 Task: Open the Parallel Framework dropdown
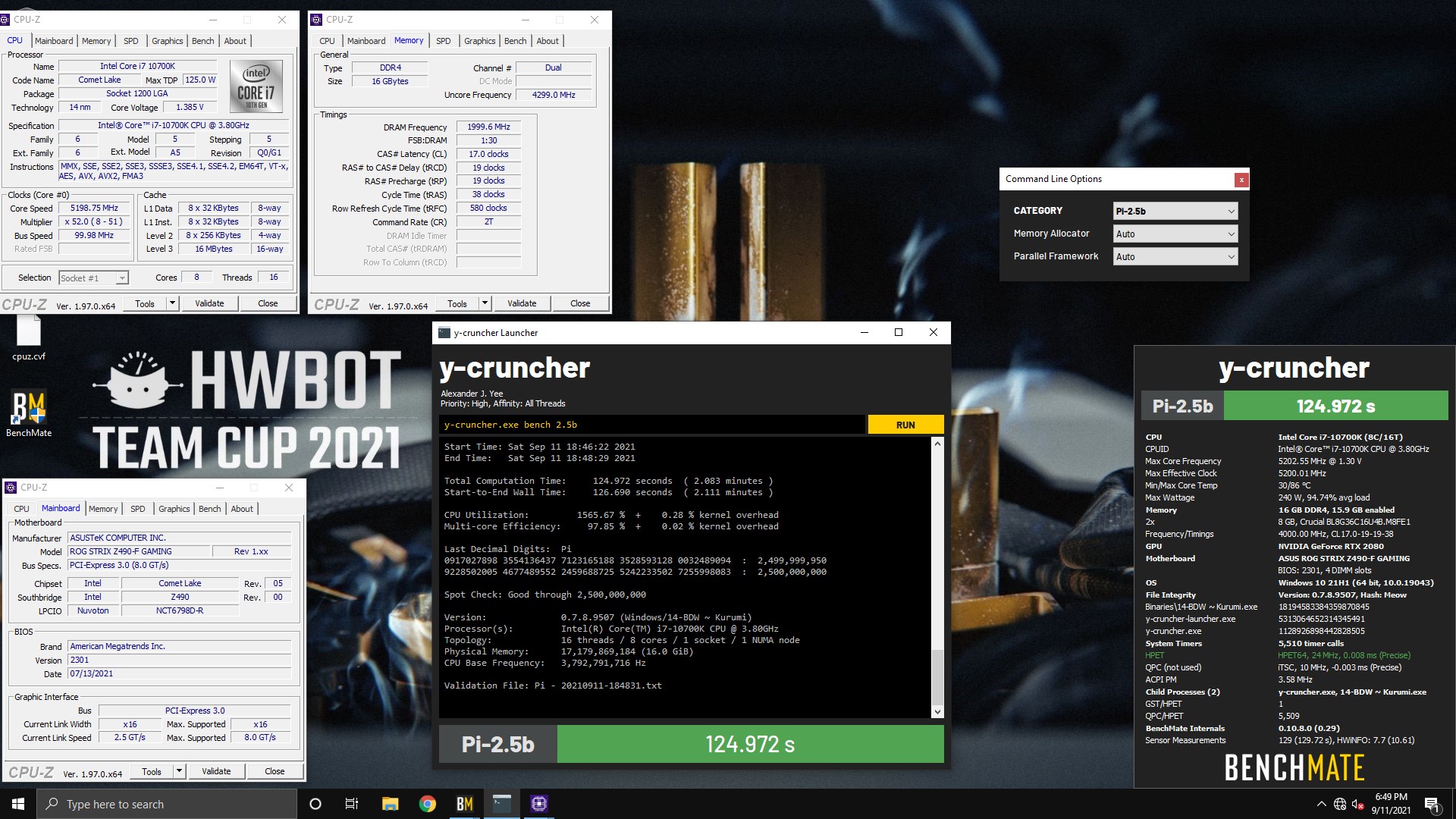(x=1175, y=256)
